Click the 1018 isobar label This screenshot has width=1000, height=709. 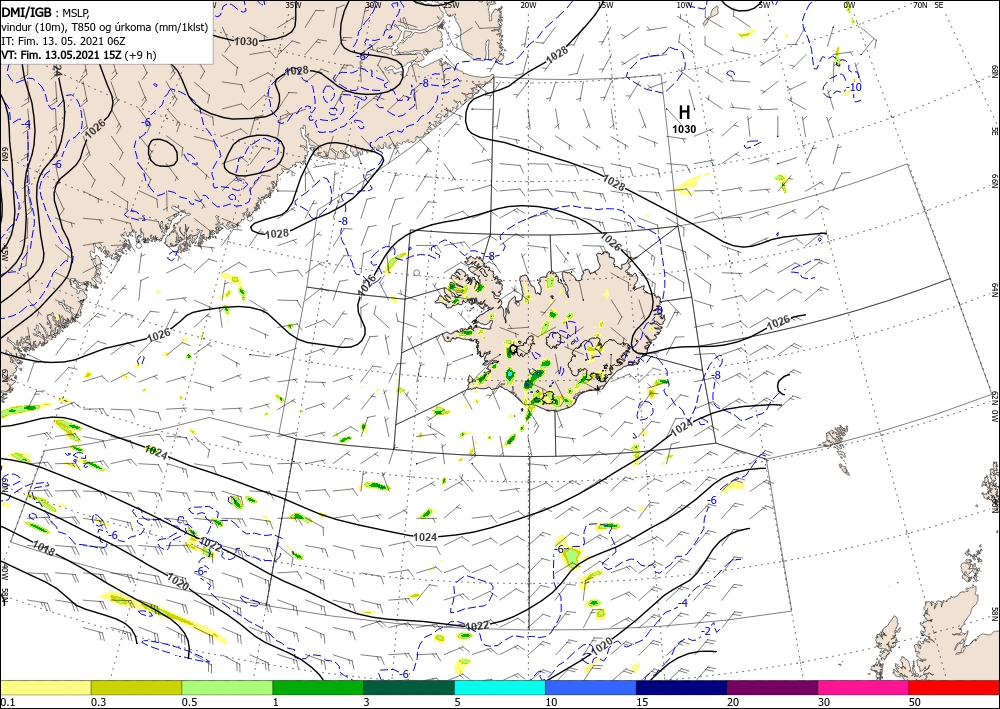coord(43,547)
